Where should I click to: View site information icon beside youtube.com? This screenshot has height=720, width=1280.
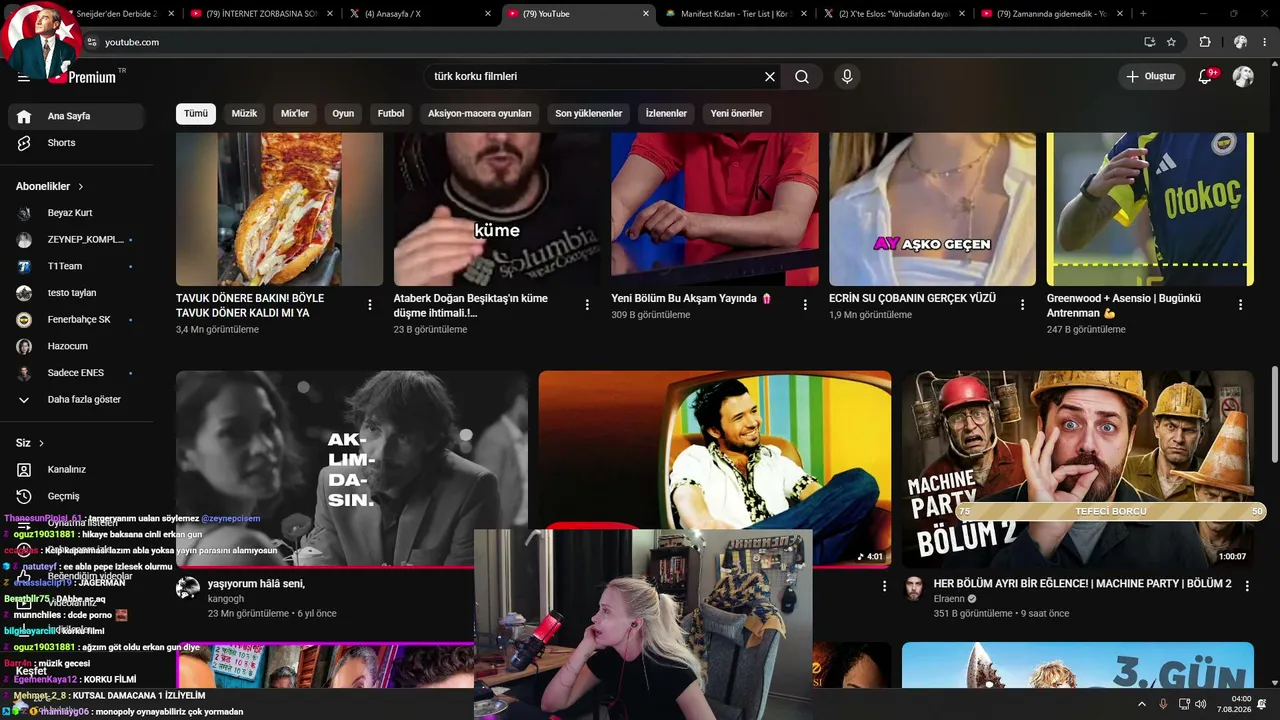tap(92, 42)
